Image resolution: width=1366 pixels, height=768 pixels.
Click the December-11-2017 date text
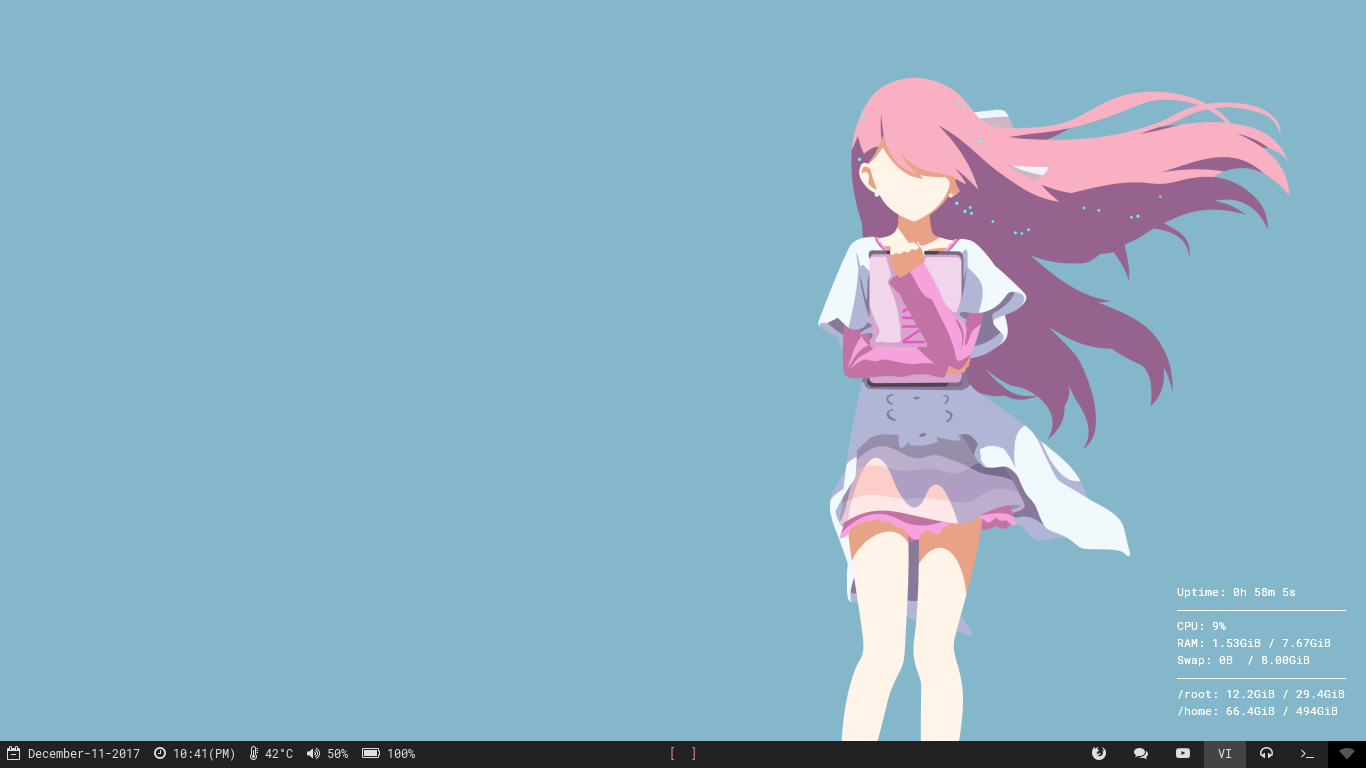[x=84, y=754]
